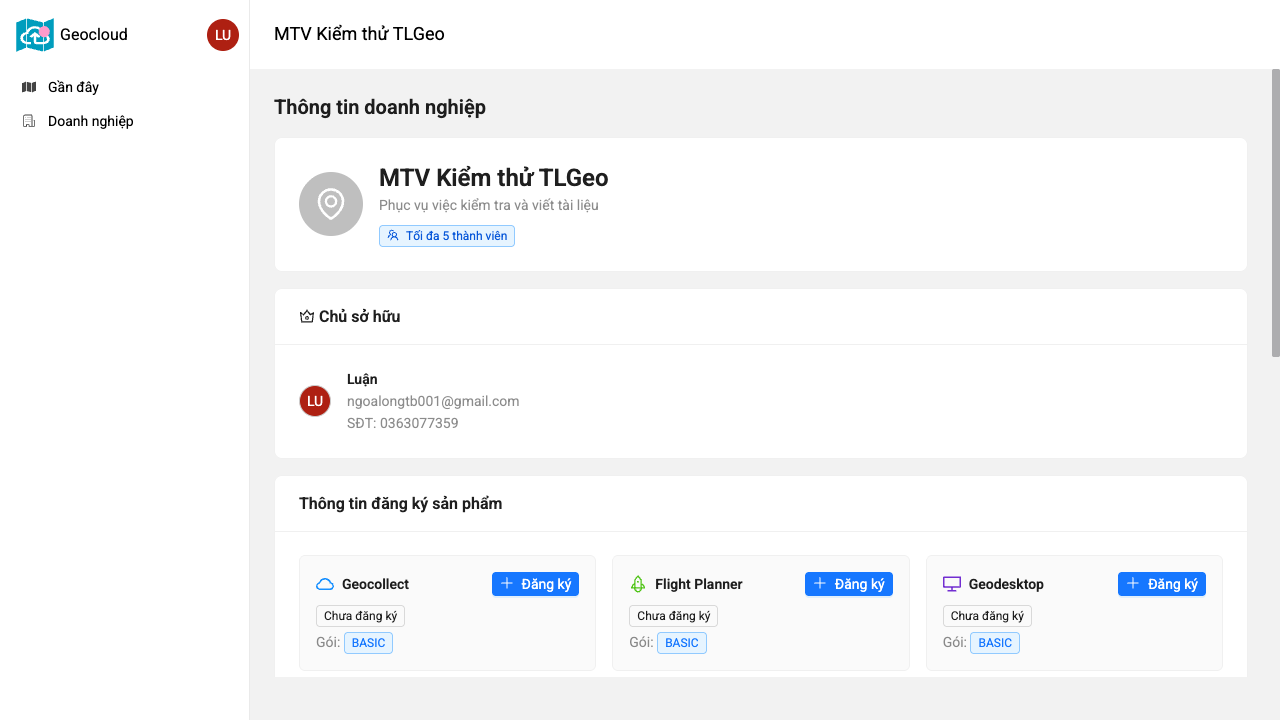
Task: Click the Geocollect cloud icon
Action: (x=325, y=584)
